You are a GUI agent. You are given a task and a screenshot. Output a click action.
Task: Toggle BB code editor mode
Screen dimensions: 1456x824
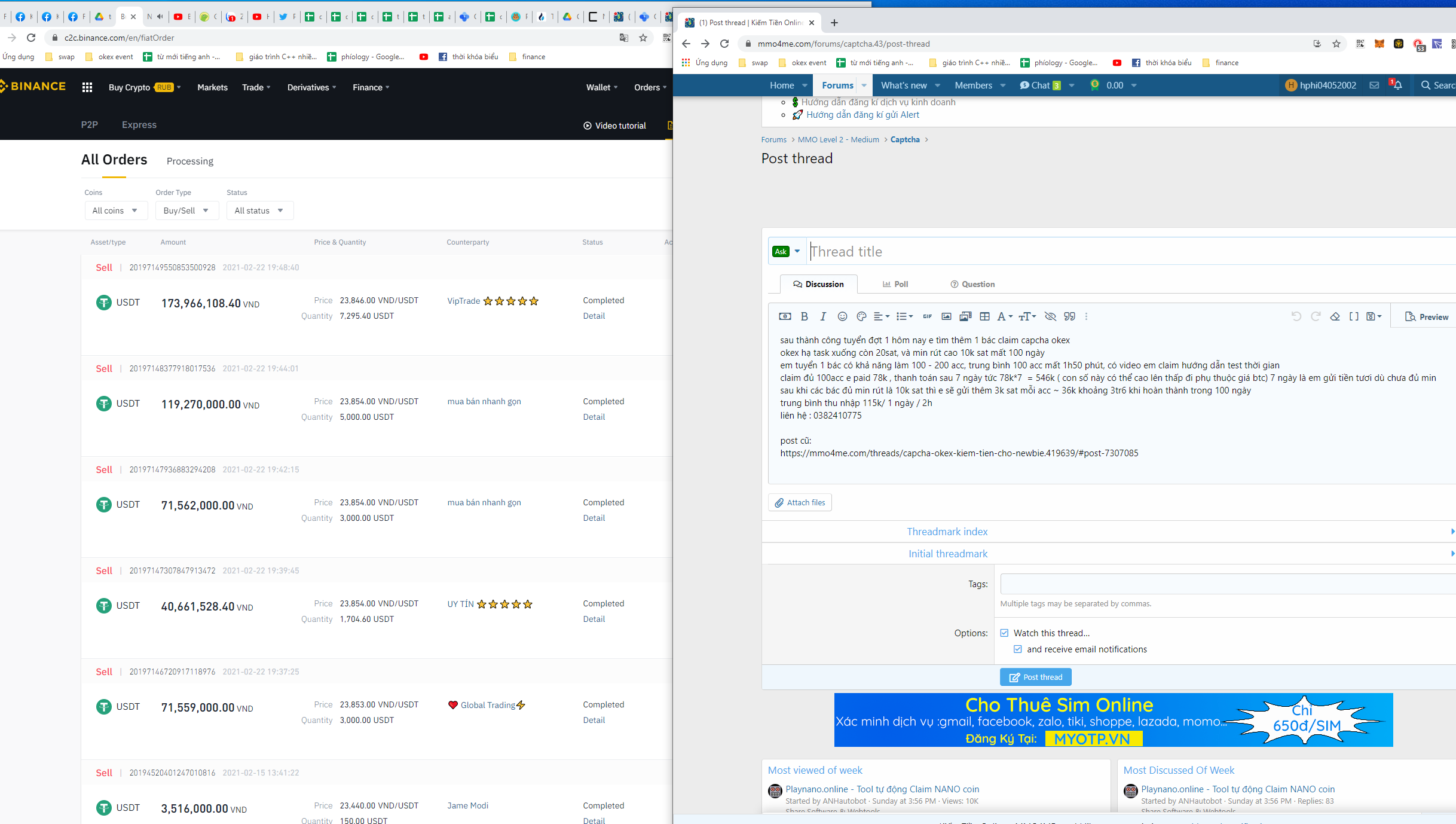click(x=1354, y=316)
